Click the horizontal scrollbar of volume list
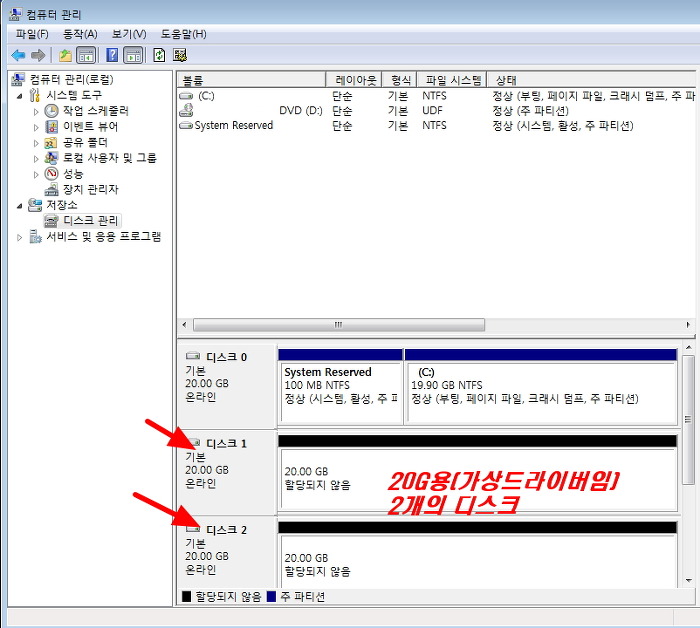 pyautogui.click(x=338, y=325)
